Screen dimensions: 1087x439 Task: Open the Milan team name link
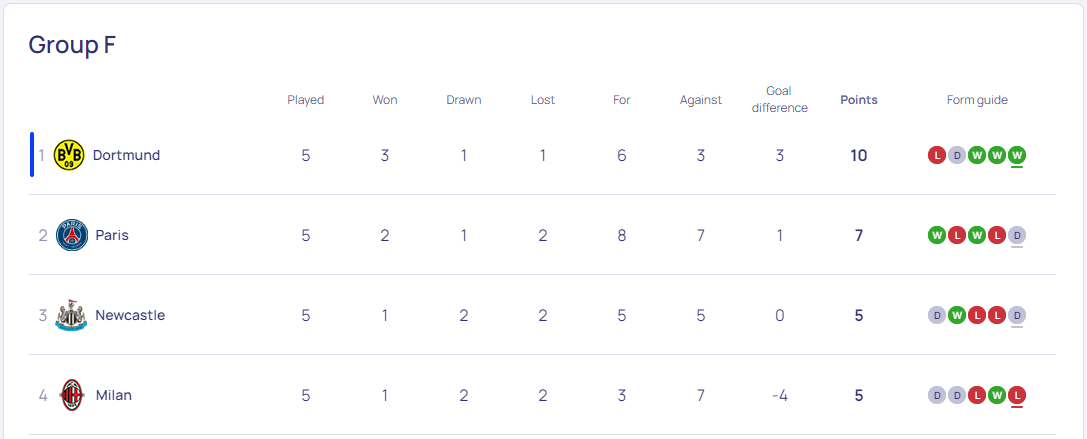pyautogui.click(x=114, y=395)
